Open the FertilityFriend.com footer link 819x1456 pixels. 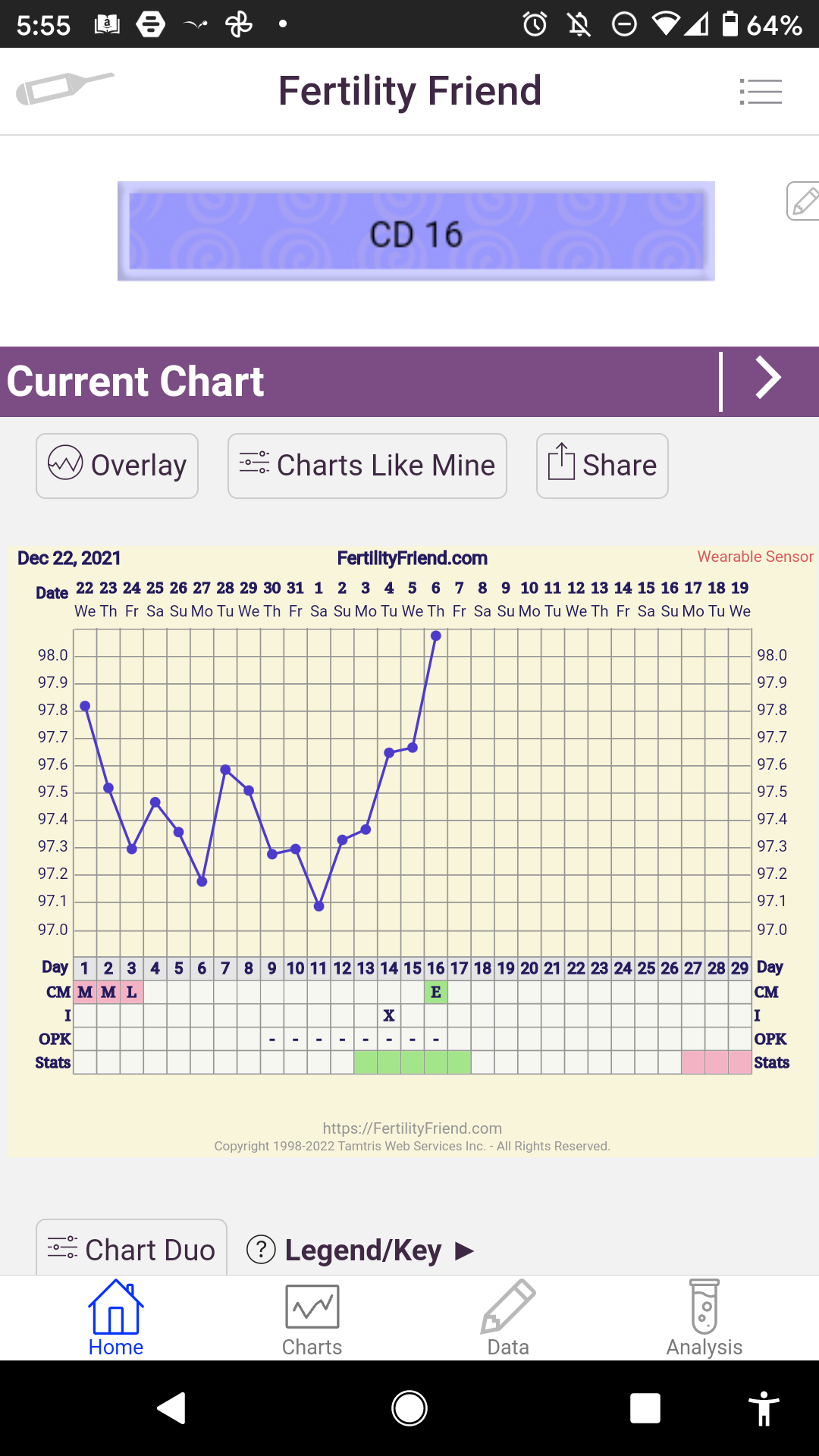412,1128
